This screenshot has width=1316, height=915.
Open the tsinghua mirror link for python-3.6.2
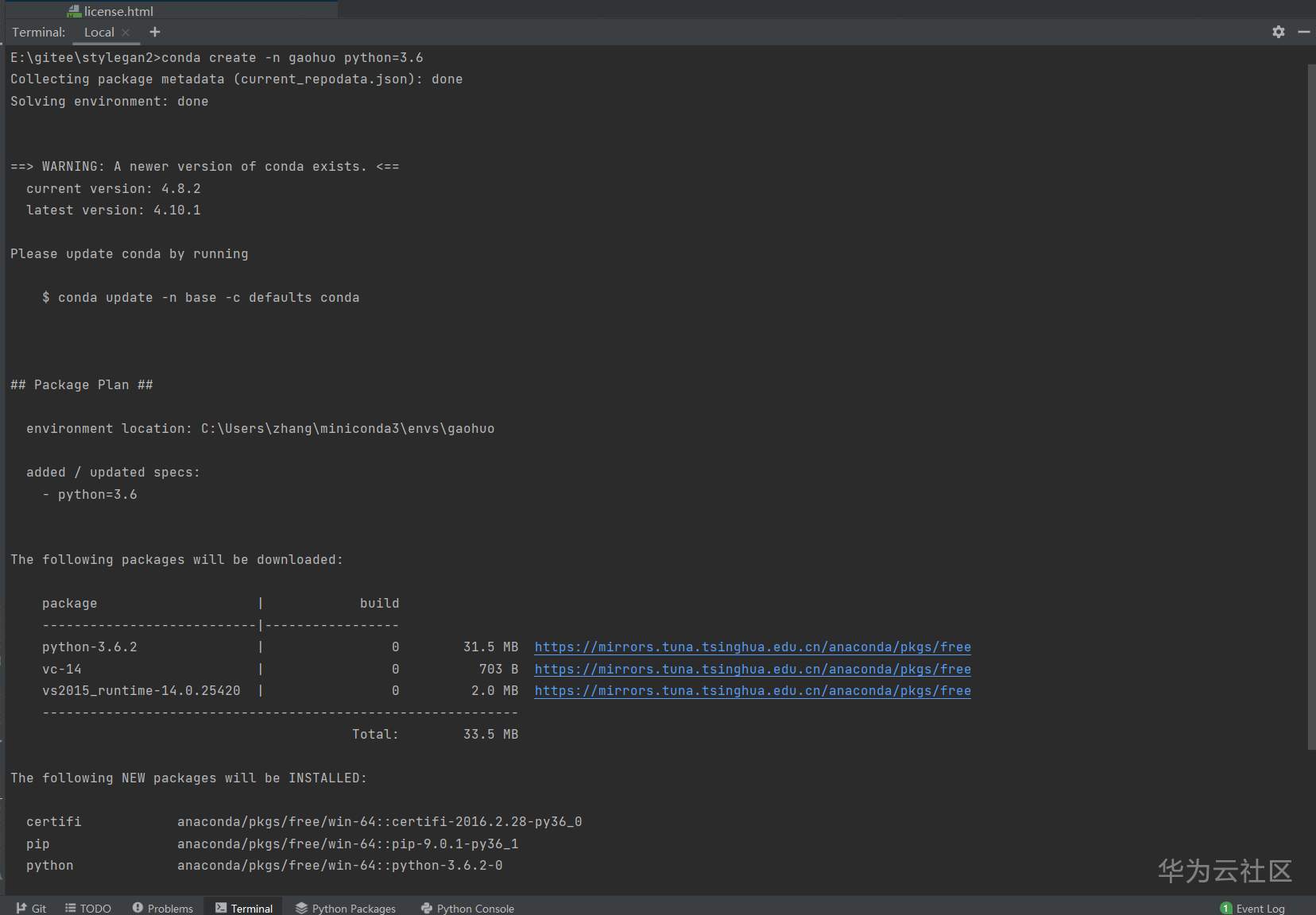pyautogui.click(x=753, y=647)
